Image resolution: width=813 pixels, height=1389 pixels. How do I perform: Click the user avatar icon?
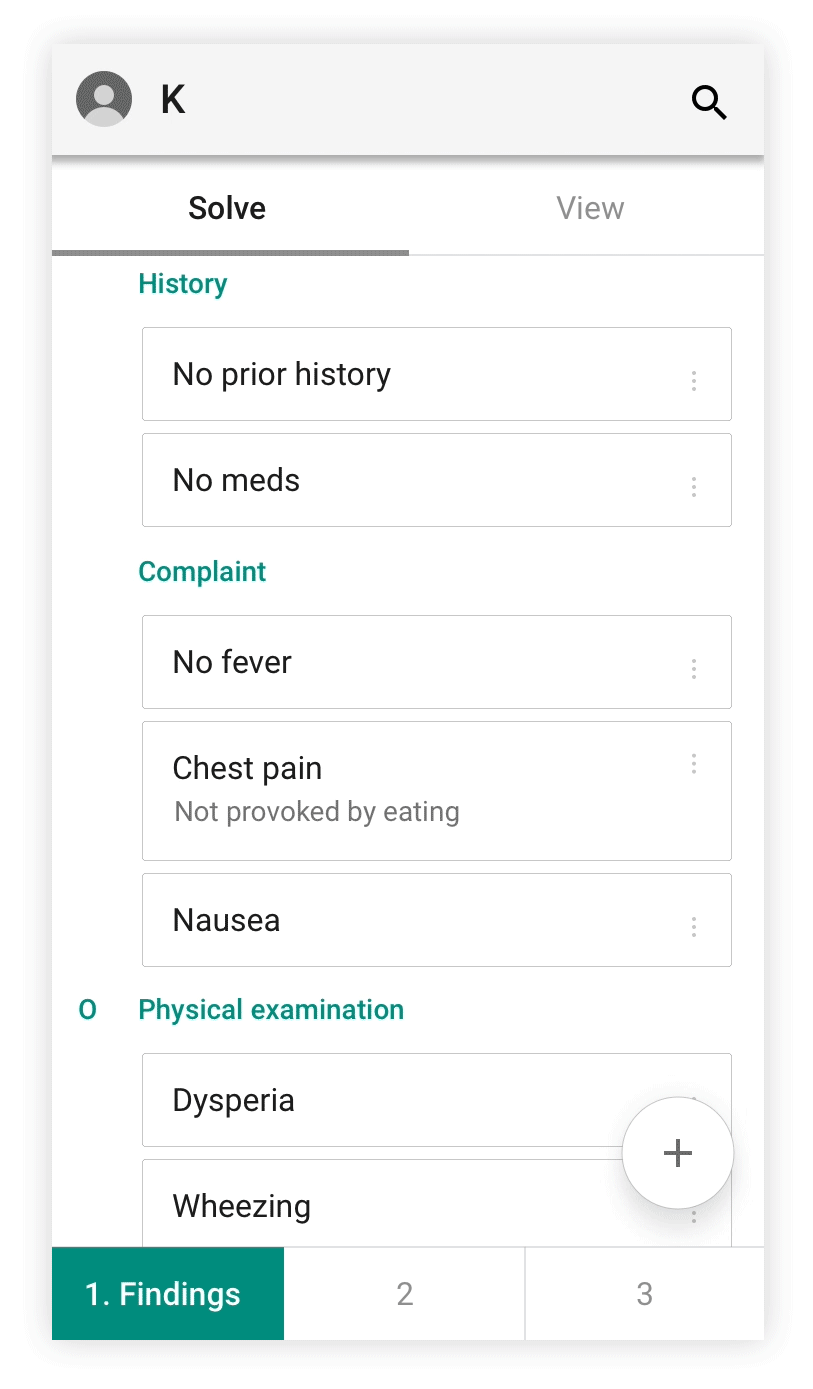tap(104, 99)
